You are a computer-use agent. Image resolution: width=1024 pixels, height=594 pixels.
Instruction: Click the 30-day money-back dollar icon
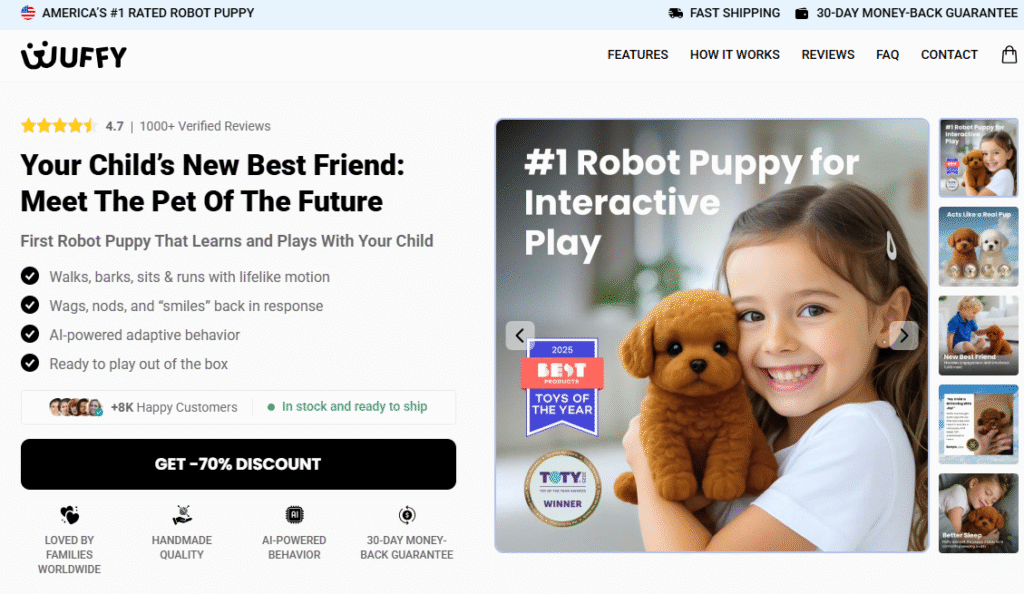point(407,515)
